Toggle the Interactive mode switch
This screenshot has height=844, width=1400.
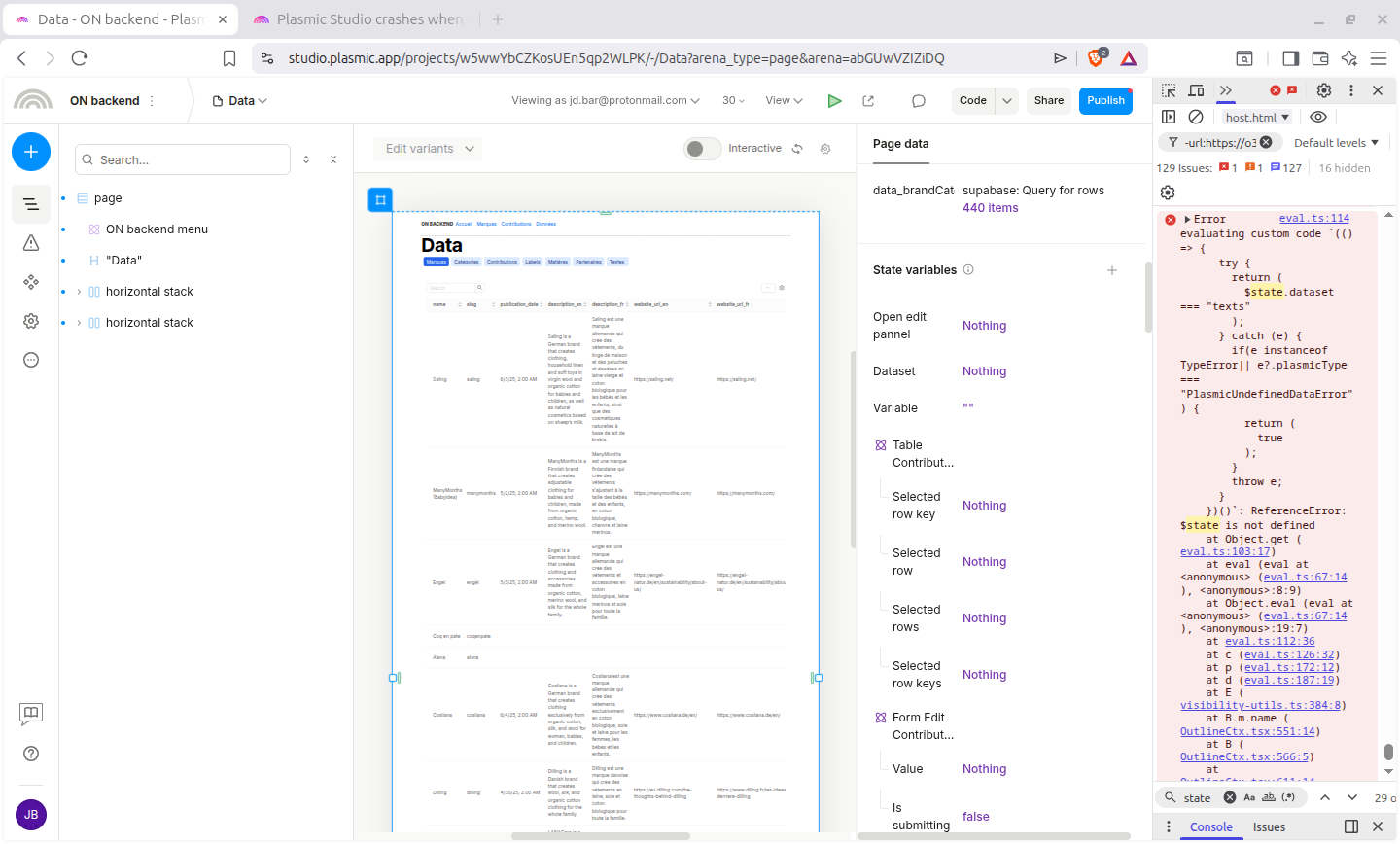tap(702, 149)
